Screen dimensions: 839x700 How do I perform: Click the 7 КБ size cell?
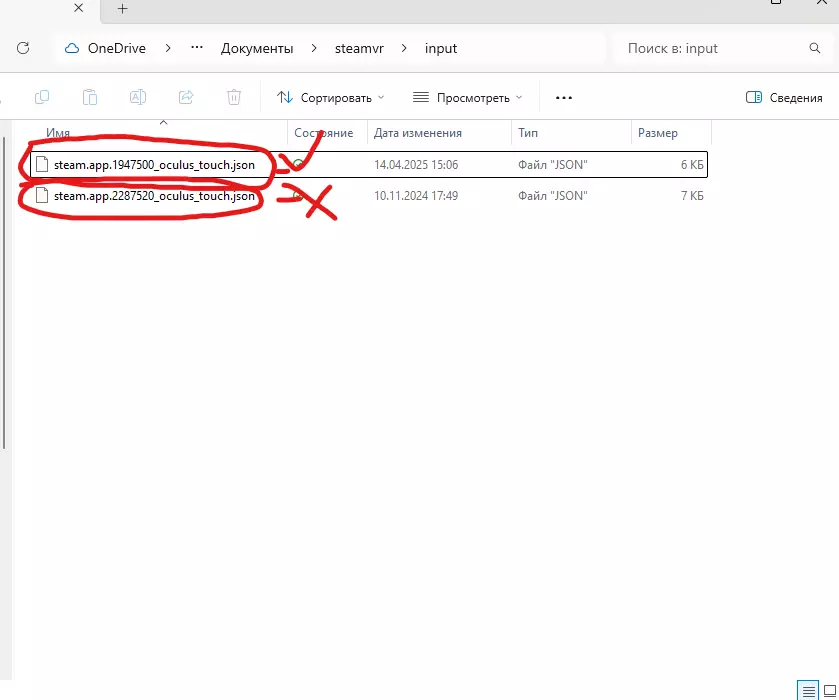tap(692, 196)
